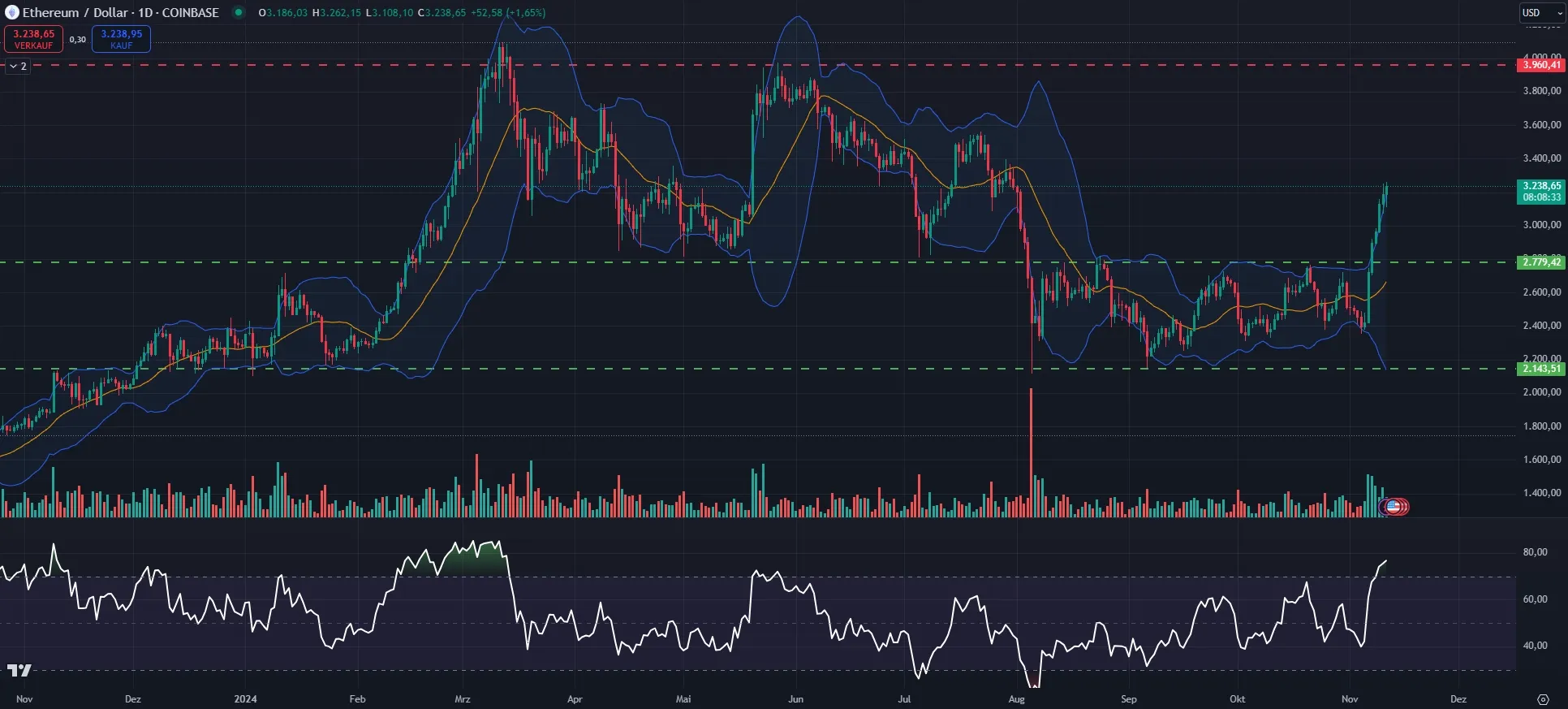Click the 40,00 RSI scale label
Image resolution: width=1568 pixels, height=709 pixels.
pyautogui.click(x=1536, y=646)
